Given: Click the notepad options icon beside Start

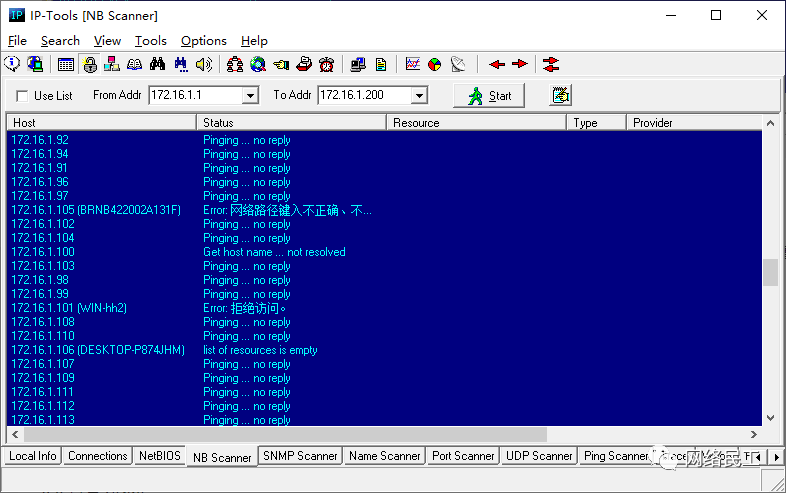Looking at the screenshot, I should pos(560,95).
